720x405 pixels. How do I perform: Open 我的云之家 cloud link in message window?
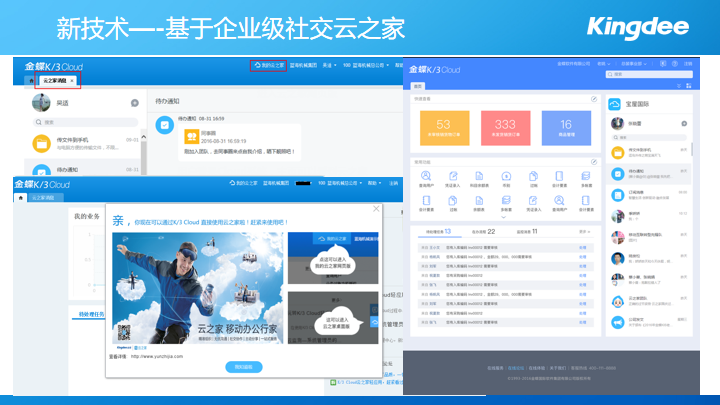click(x=270, y=66)
